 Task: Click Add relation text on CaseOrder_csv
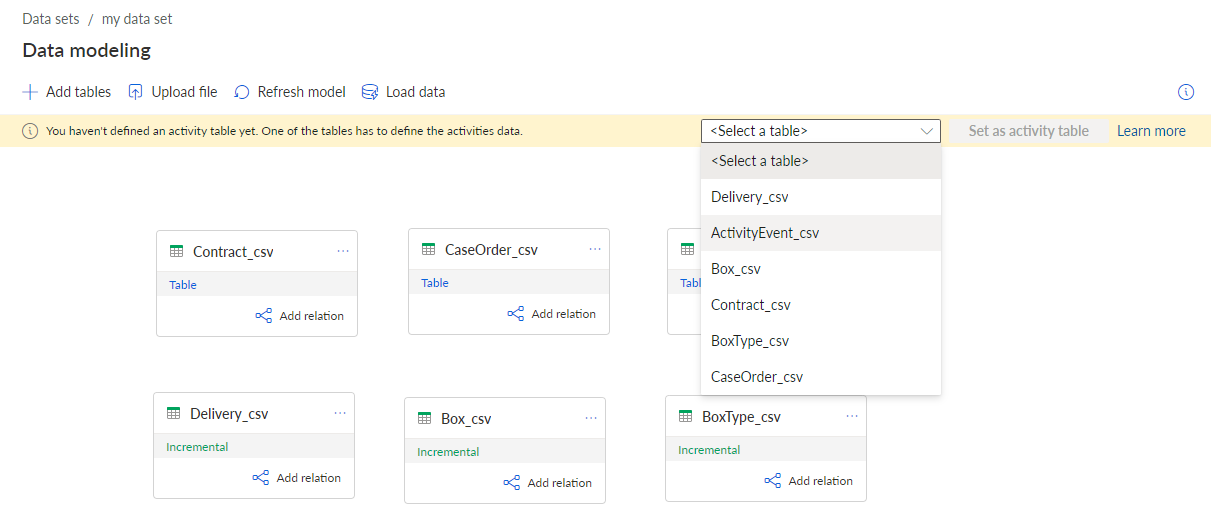[x=564, y=314]
